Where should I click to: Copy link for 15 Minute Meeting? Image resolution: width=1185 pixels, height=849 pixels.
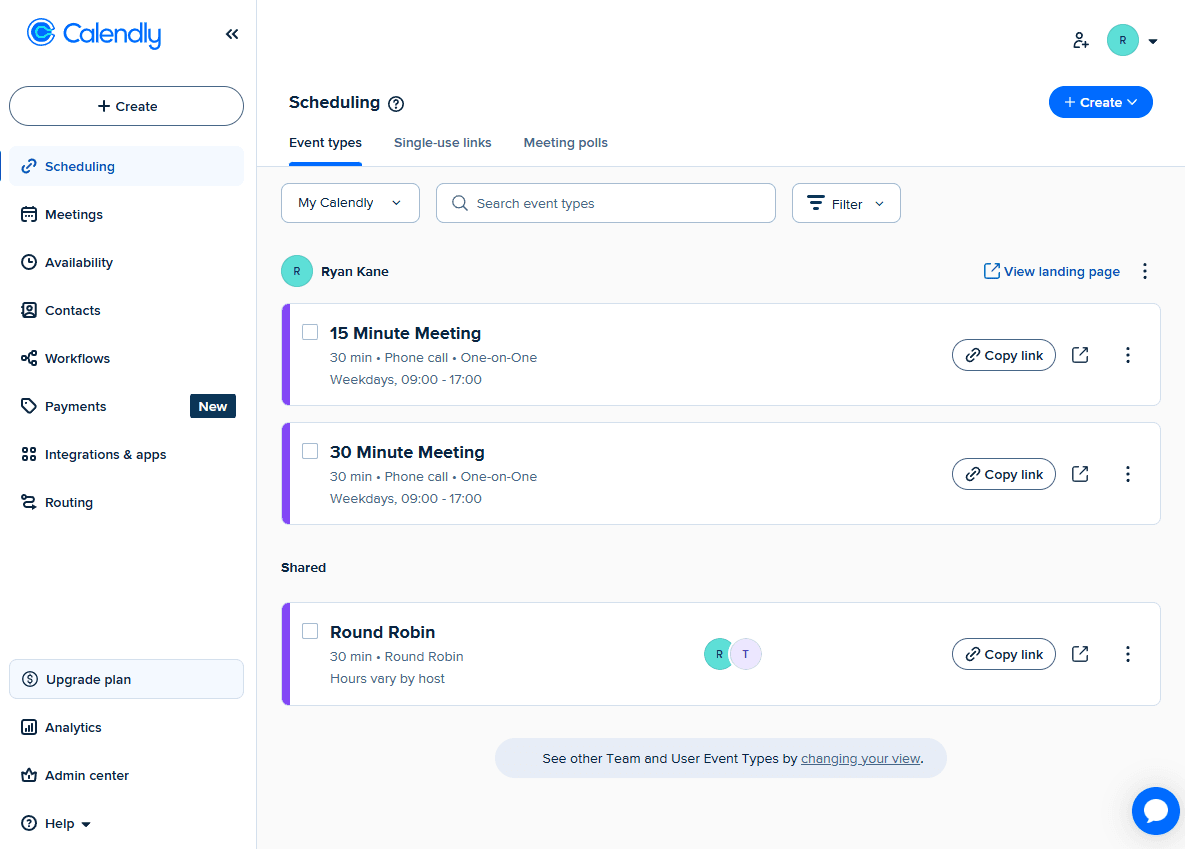click(1004, 355)
